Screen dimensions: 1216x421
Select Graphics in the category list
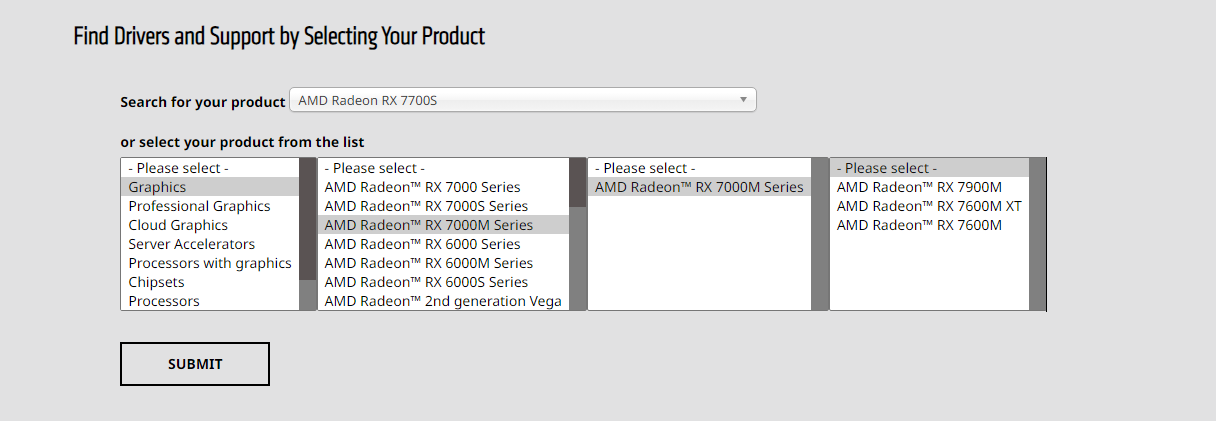pos(157,187)
